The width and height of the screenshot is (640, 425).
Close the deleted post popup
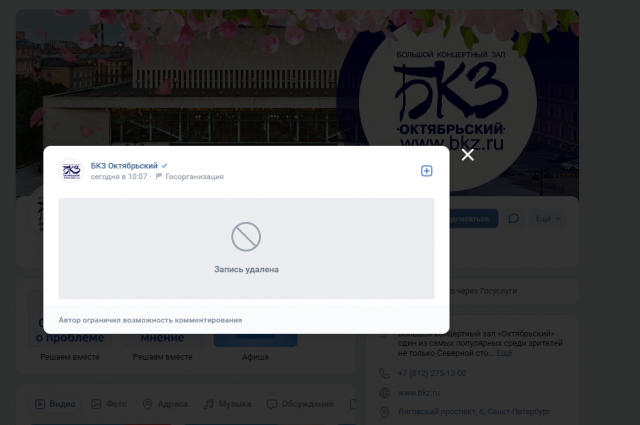pyautogui.click(x=467, y=155)
